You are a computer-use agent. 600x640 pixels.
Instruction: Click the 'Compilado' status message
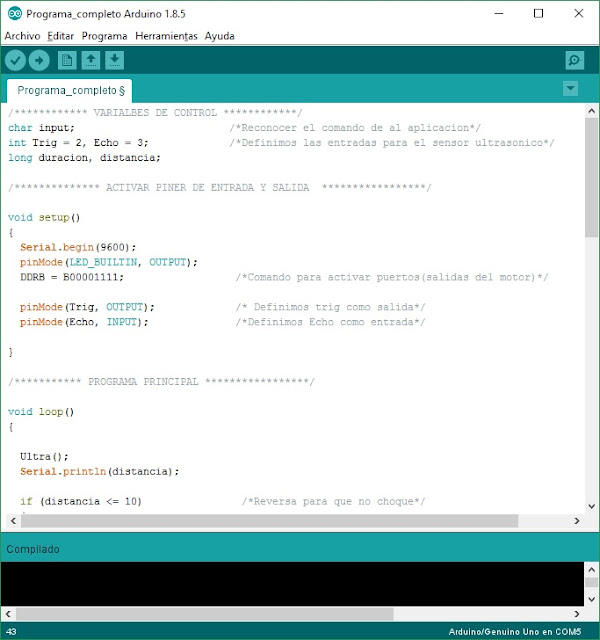tap(33, 549)
